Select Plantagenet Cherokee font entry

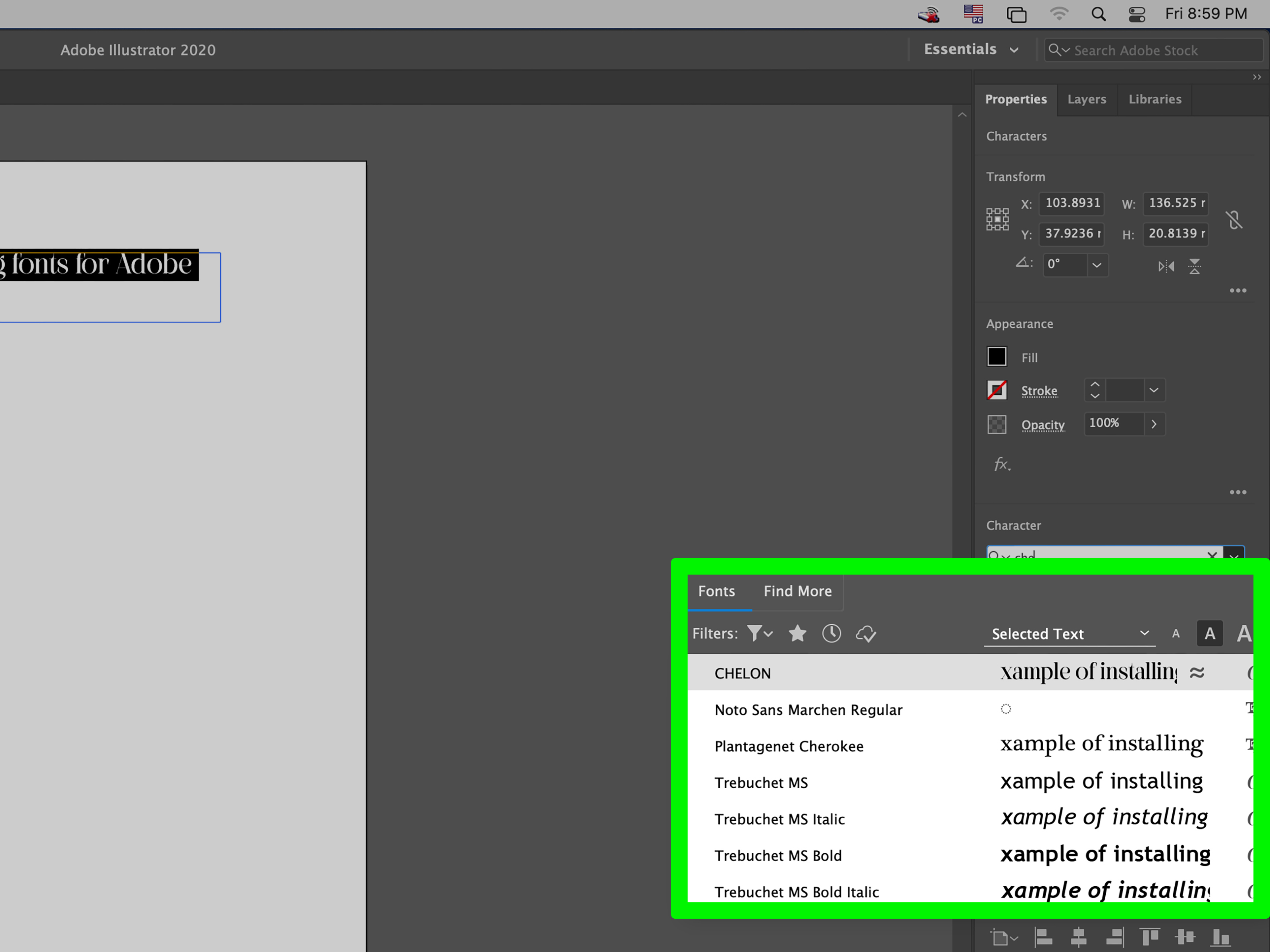pos(789,746)
